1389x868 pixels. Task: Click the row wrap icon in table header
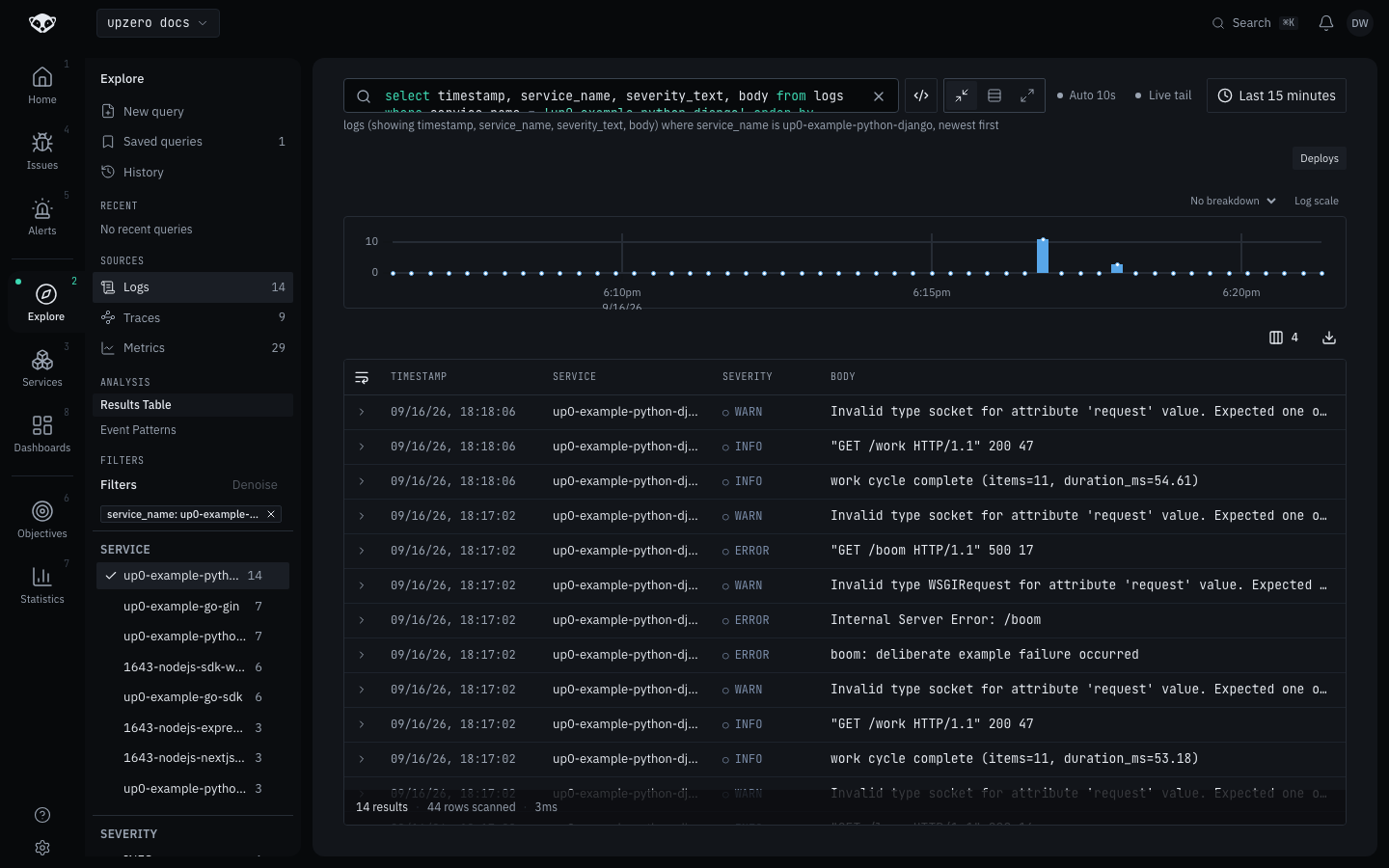pyautogui.click(x=362, y=377)
